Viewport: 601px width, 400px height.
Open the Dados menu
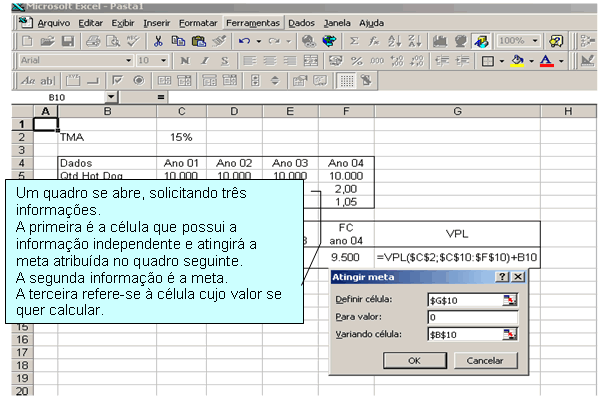point(300,21)
